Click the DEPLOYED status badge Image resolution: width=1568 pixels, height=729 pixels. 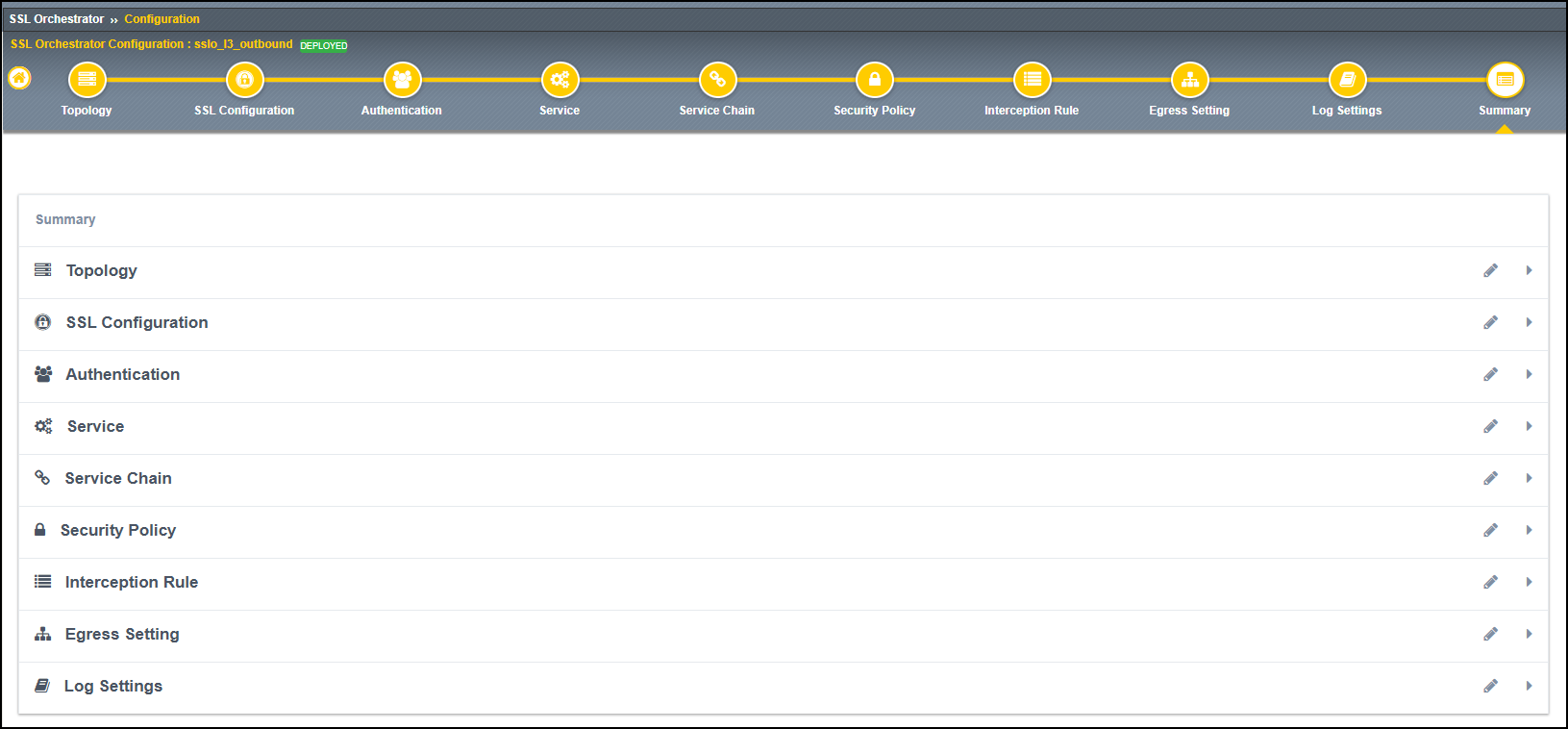click(324, 45)
